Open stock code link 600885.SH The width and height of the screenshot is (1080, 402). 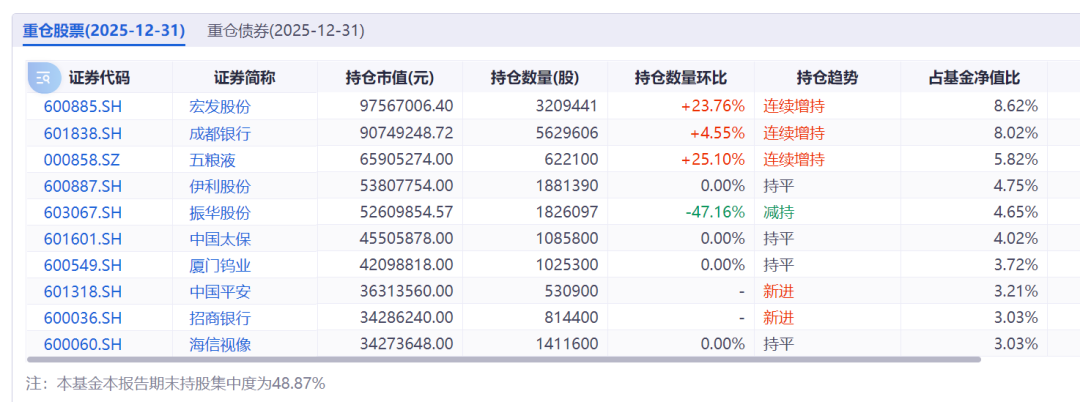pos(82,105)
